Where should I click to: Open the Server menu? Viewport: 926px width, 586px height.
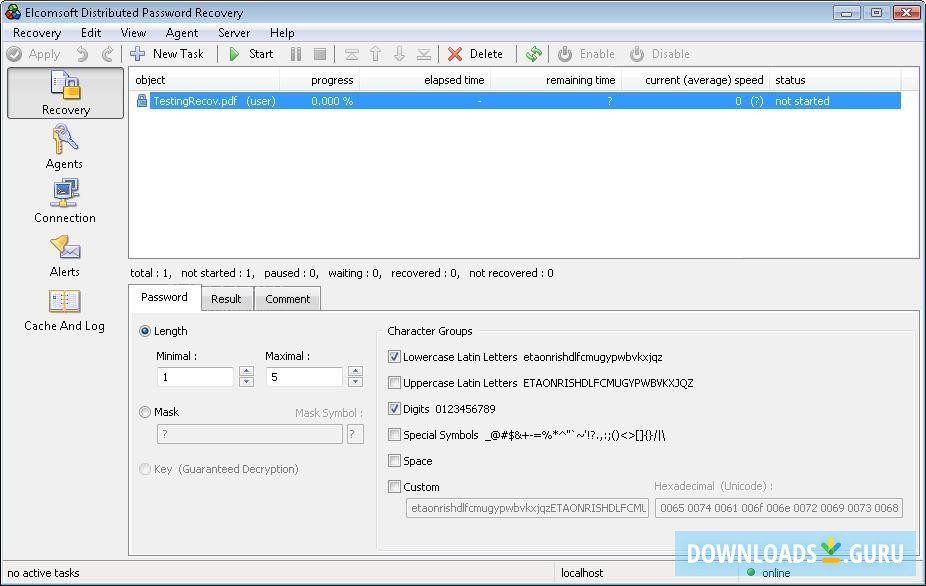point(234,33)
